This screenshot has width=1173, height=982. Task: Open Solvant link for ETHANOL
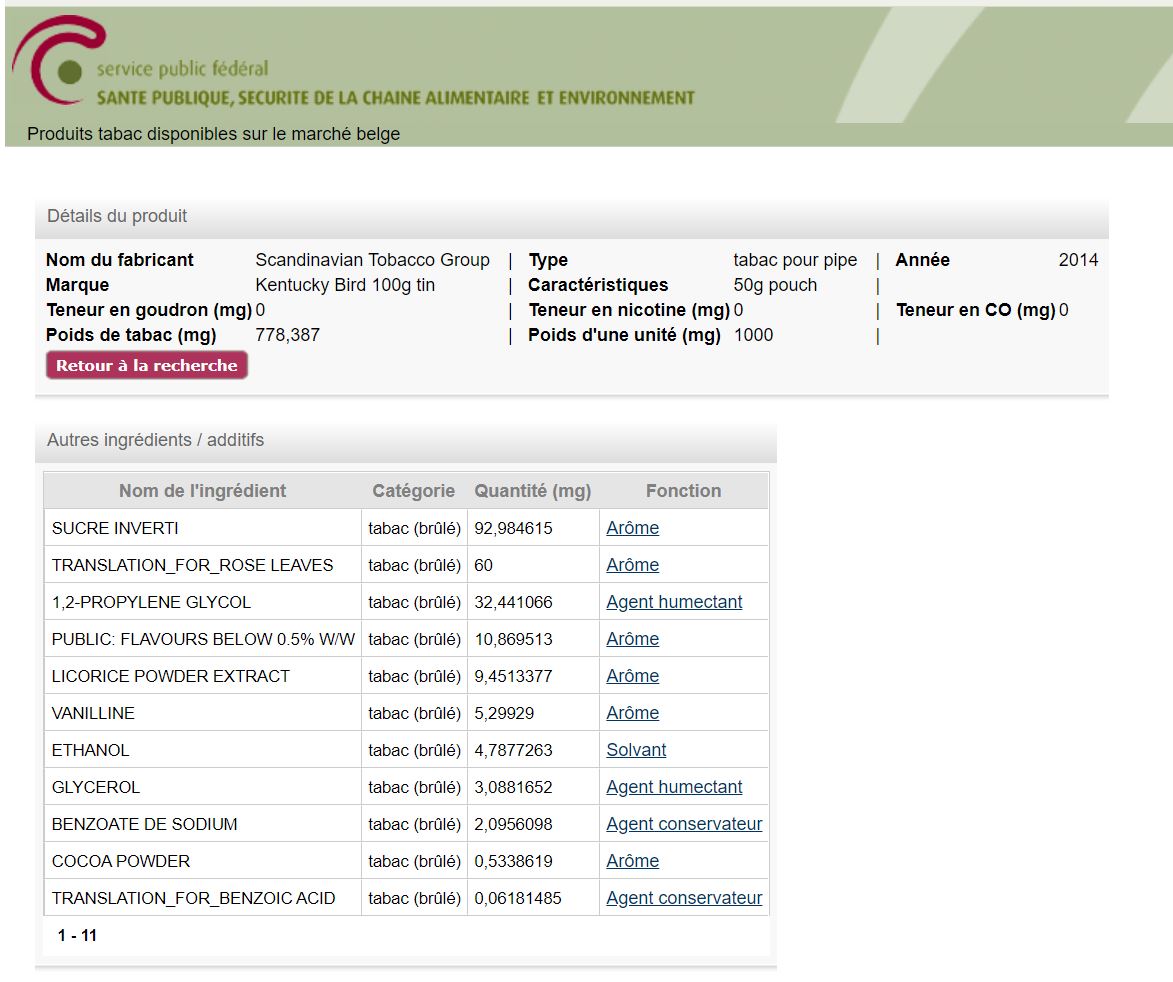tap(636, 750)
